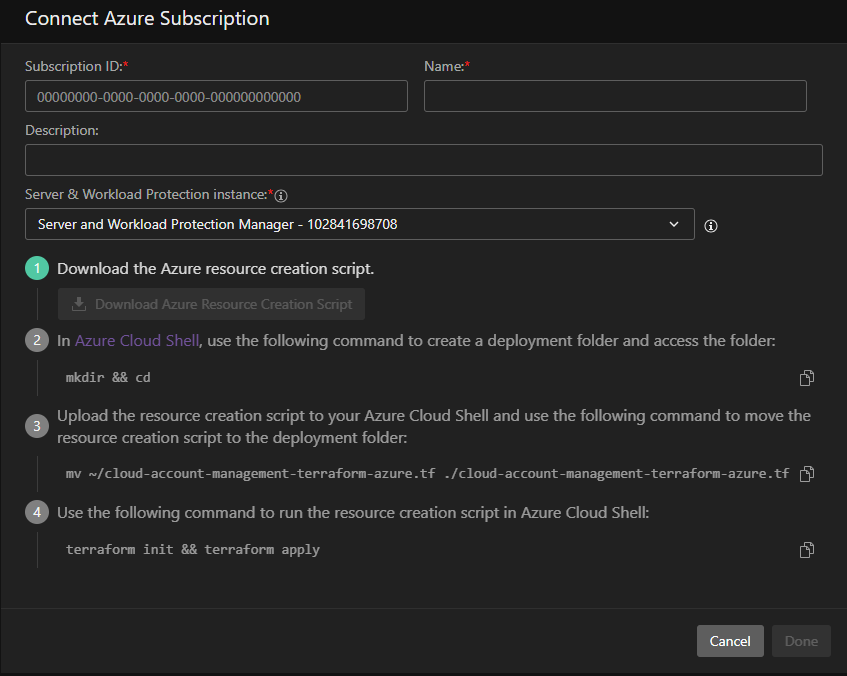Click the Subscription ID input field
The image size is (847, 676).
pyautogui.click(x=216, y=97)
